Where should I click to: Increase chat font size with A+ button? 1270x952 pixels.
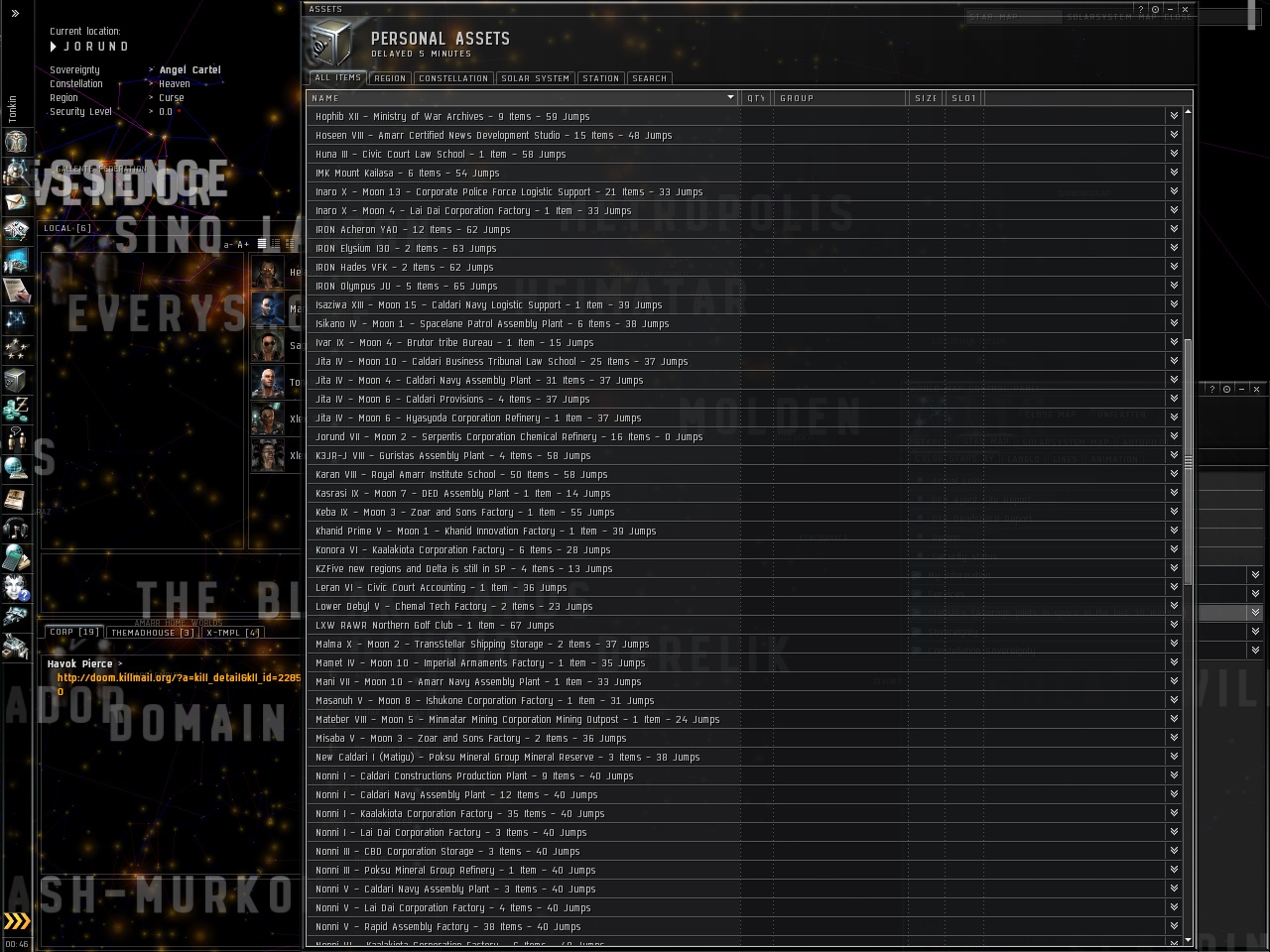[242, 244]
